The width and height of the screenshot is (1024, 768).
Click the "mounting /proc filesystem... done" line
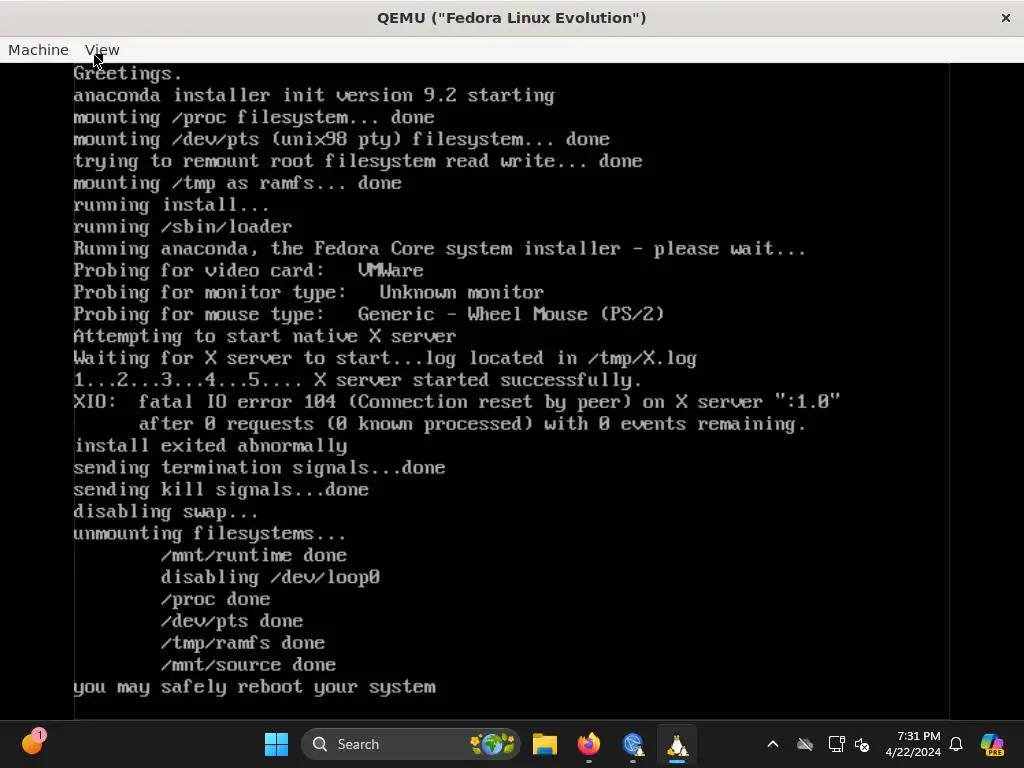pyautogui.click(x=253, y=118)
